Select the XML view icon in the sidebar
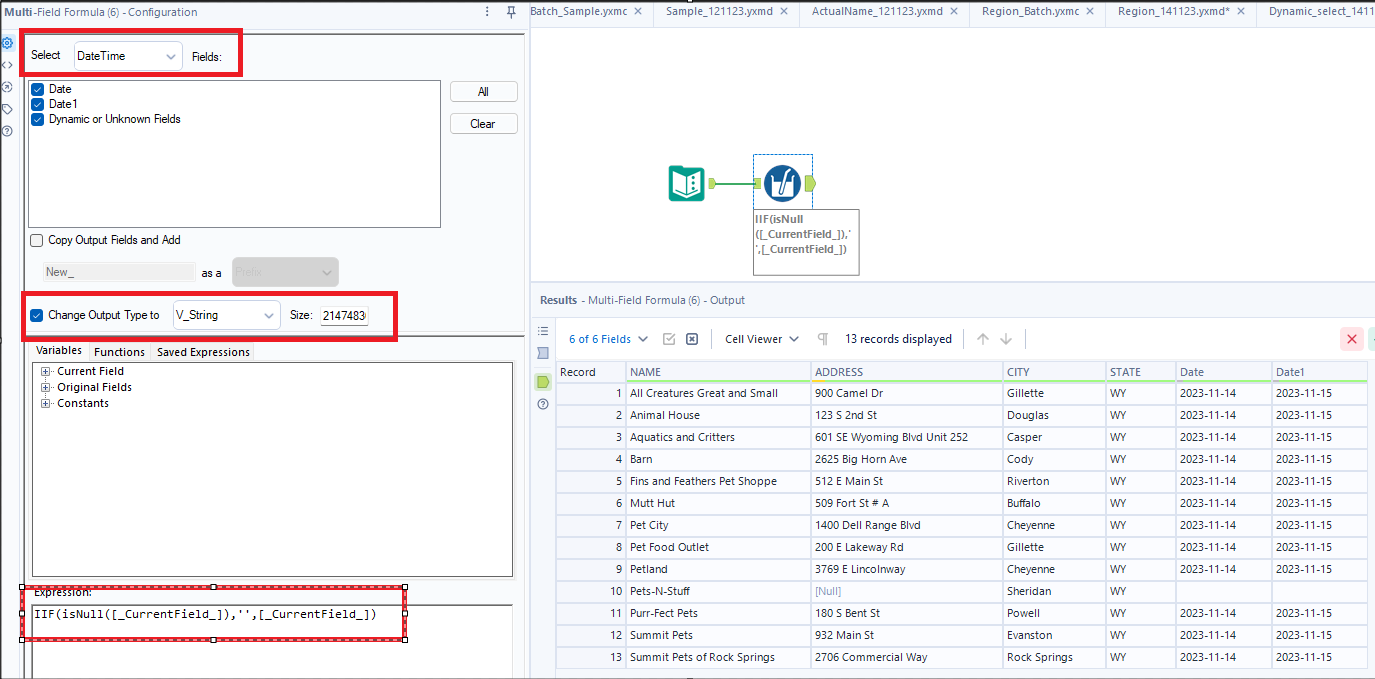The width and height of the screenshot is (1375, 679). [7, 64]
